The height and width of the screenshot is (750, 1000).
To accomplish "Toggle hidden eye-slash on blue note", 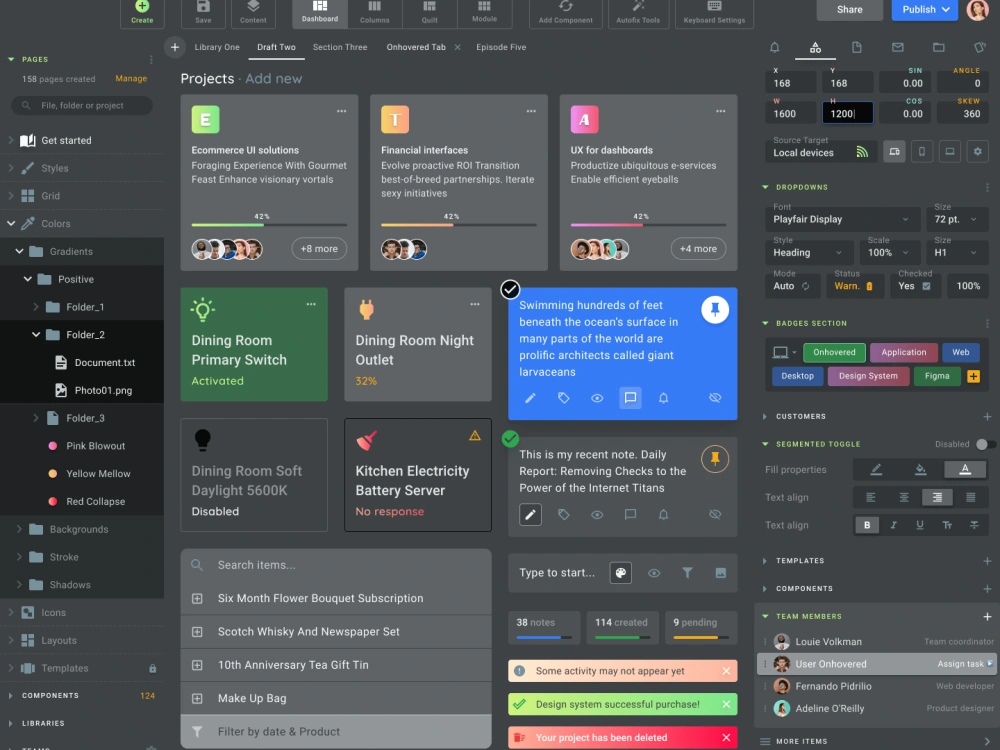I will pos(715,398).
